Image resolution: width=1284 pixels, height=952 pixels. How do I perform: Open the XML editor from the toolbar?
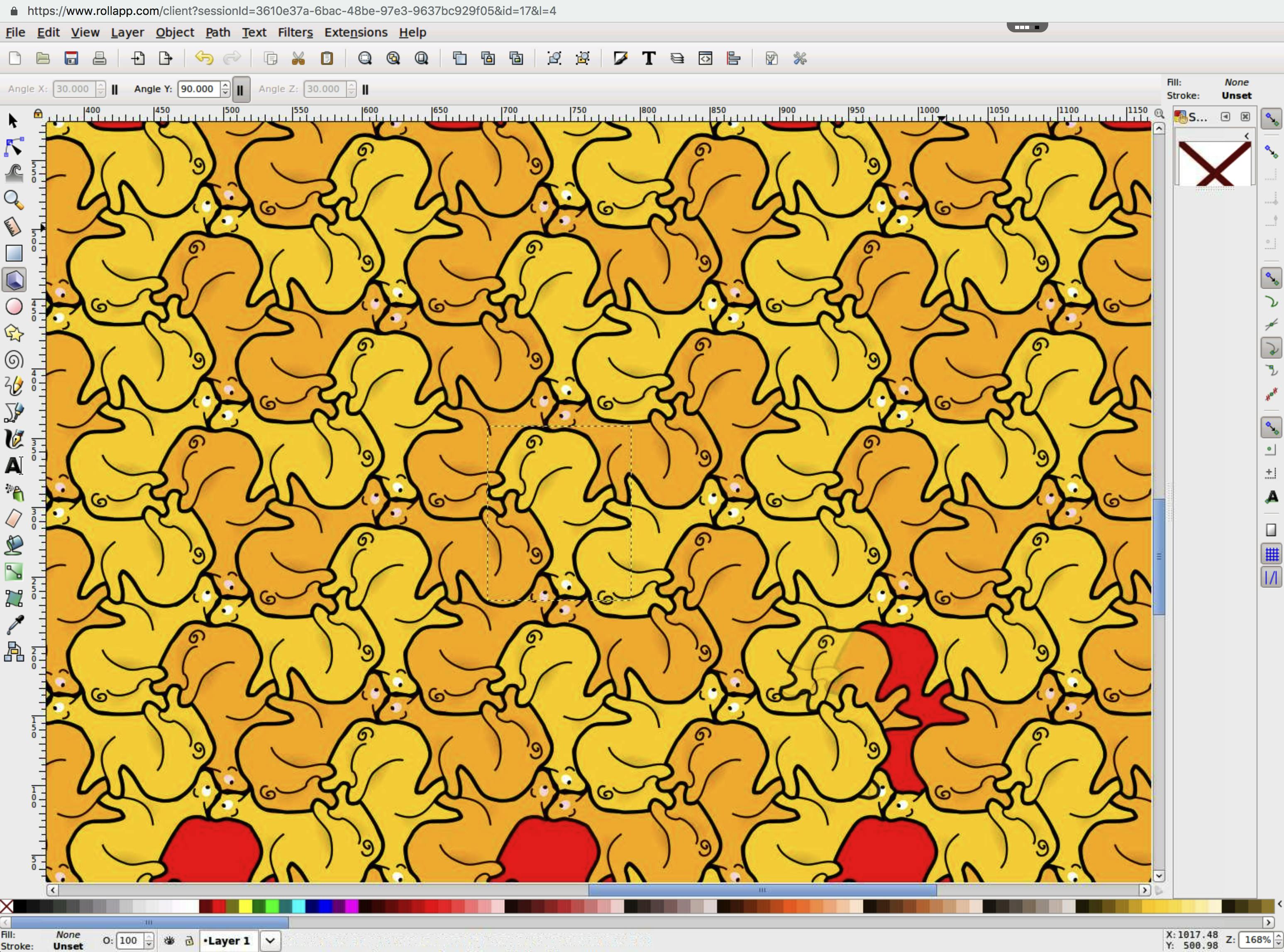tap(705, 58)
